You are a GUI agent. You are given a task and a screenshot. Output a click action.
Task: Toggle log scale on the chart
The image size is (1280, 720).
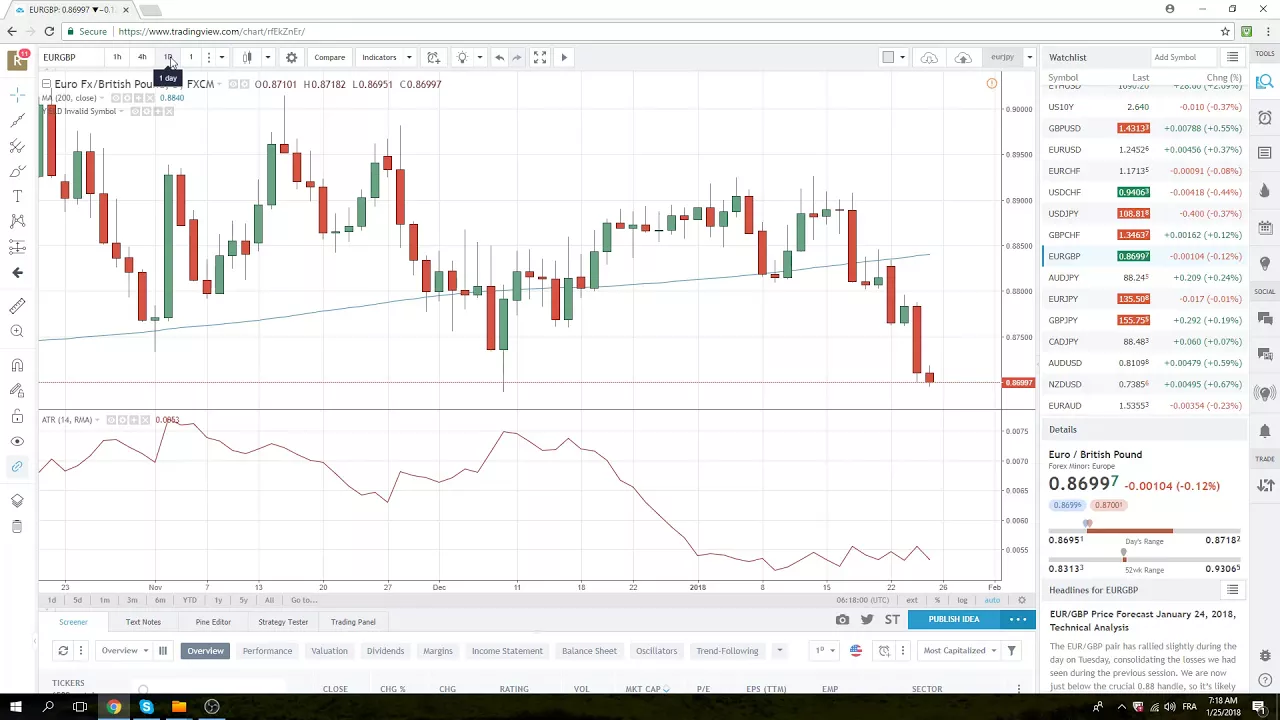coord(962,600)
